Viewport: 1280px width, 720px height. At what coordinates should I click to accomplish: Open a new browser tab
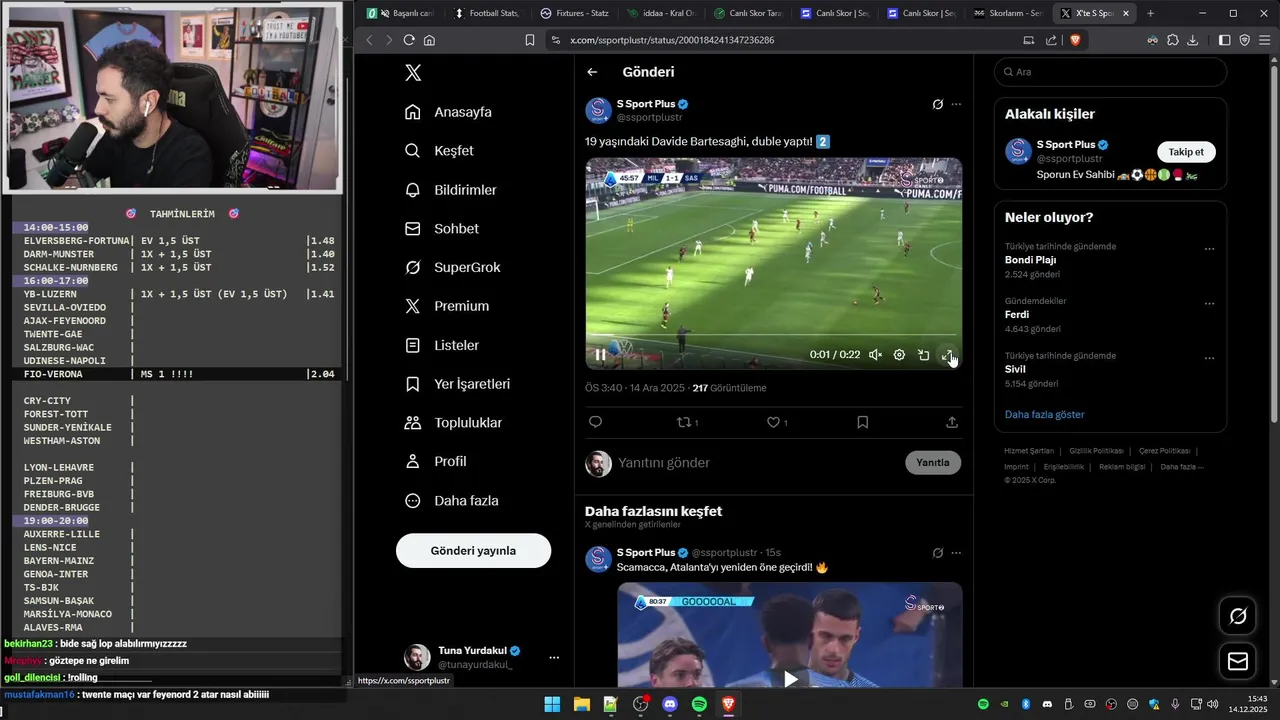1150,13
